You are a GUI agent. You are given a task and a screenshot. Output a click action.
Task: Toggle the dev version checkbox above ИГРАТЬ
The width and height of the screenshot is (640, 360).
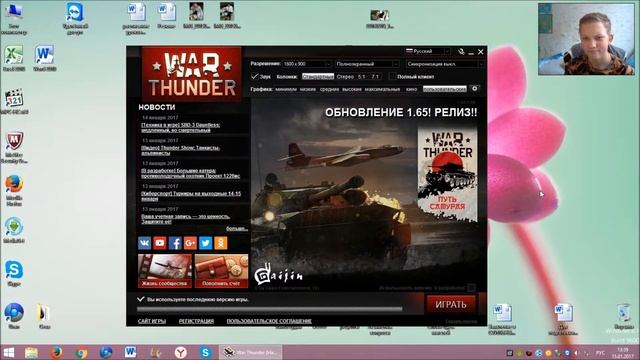coord(471,288)
